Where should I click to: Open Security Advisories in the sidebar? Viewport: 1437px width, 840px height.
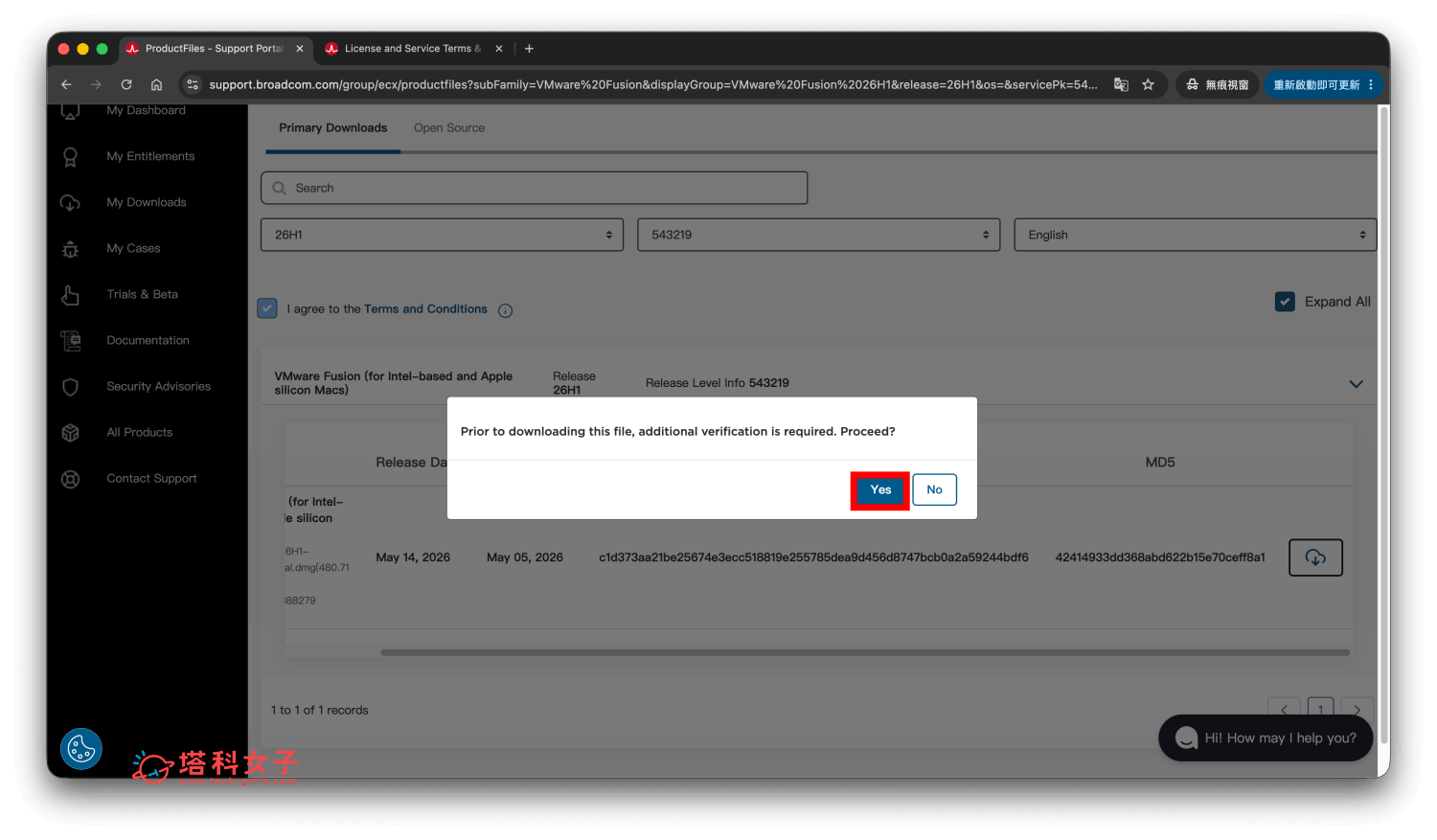(x=158, y=386)
